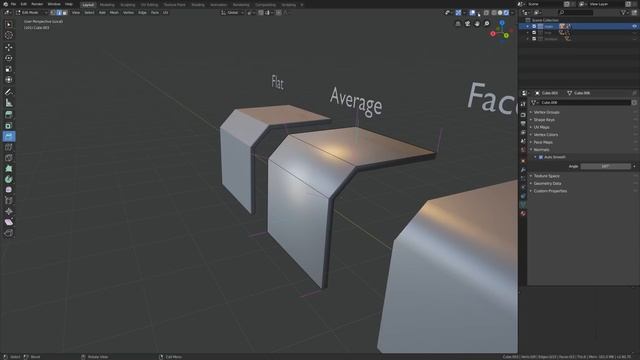This screenshot has height=360, width=640.
Task: Select the Knife tool
Action: pyautogui.click(x=9, y=158)
